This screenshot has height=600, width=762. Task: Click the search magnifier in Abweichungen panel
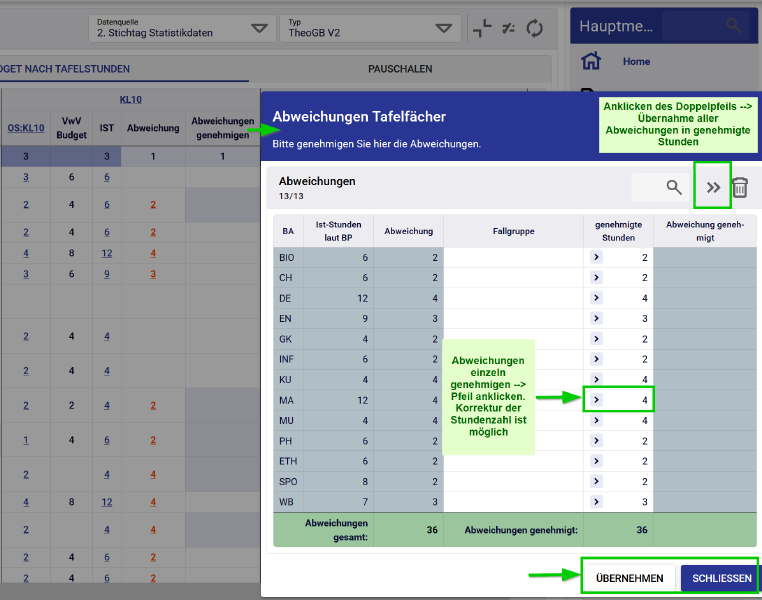(x=674, y=187)
